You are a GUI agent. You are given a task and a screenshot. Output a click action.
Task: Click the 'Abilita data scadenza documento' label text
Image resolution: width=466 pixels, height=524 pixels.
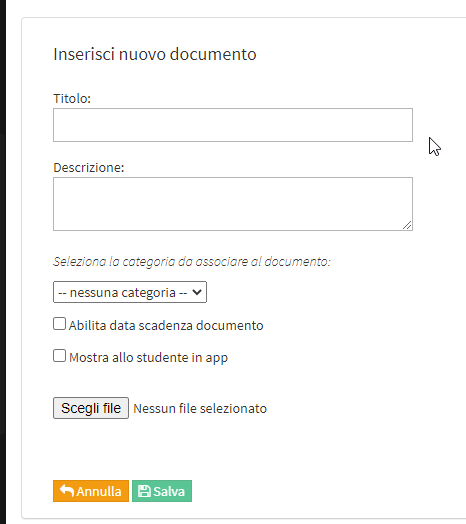(x=166, y=325)
